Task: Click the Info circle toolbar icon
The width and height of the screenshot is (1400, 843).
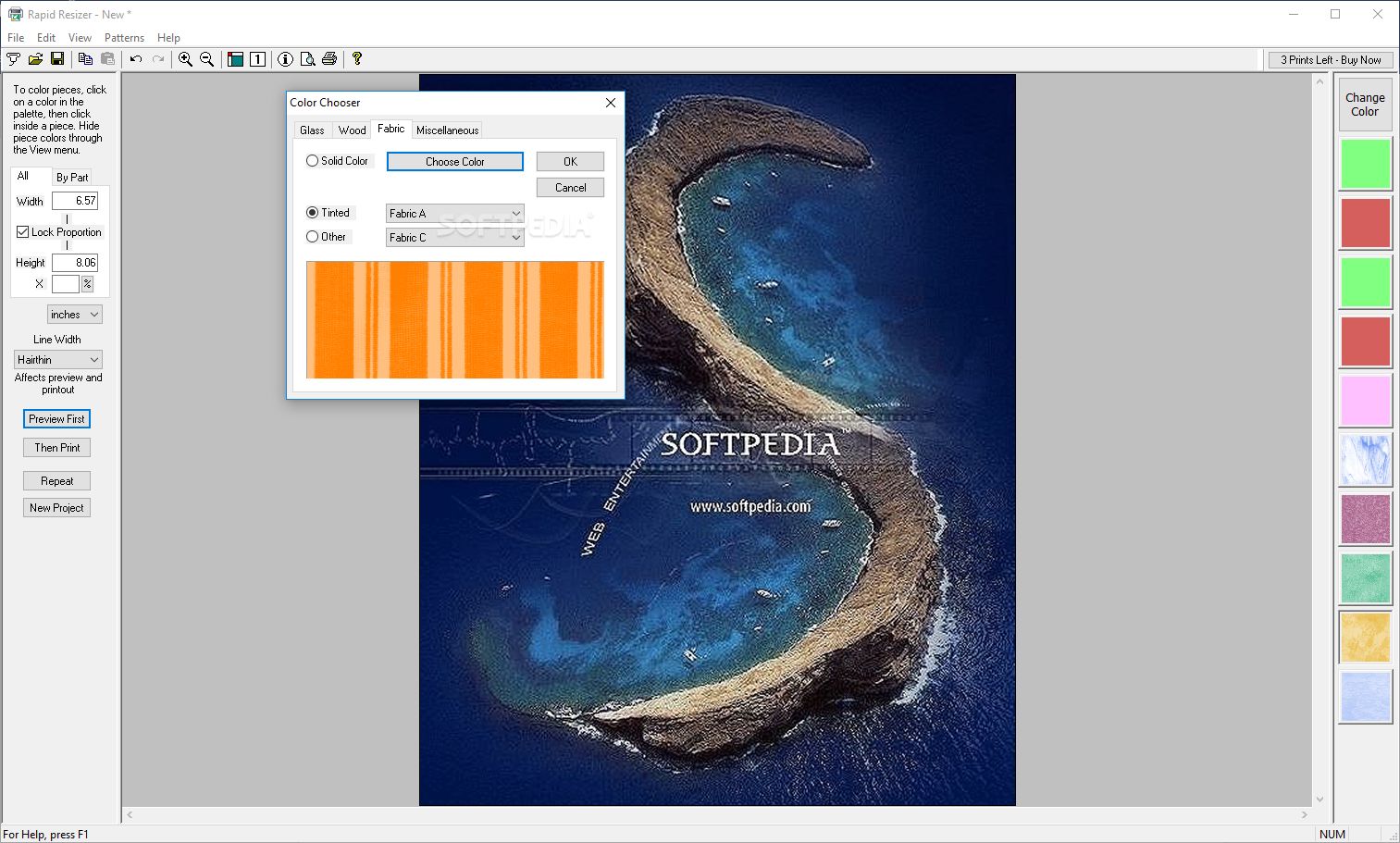Action: coord(285,59)
